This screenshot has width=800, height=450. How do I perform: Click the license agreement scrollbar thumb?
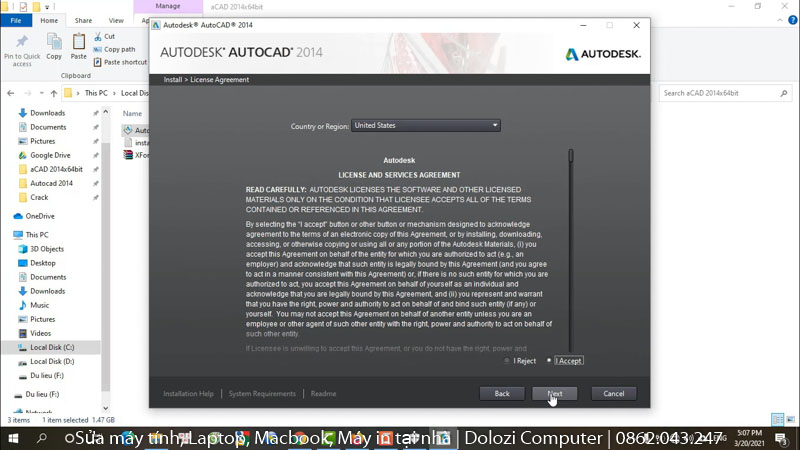coord(571,156)
